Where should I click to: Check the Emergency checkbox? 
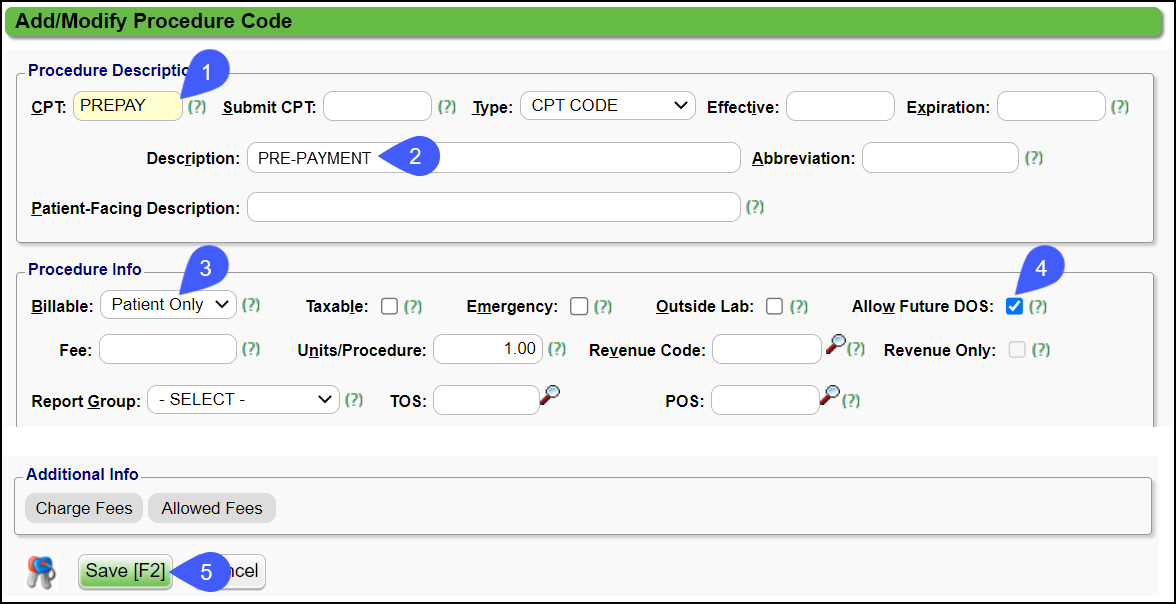[x=578, y=306]
